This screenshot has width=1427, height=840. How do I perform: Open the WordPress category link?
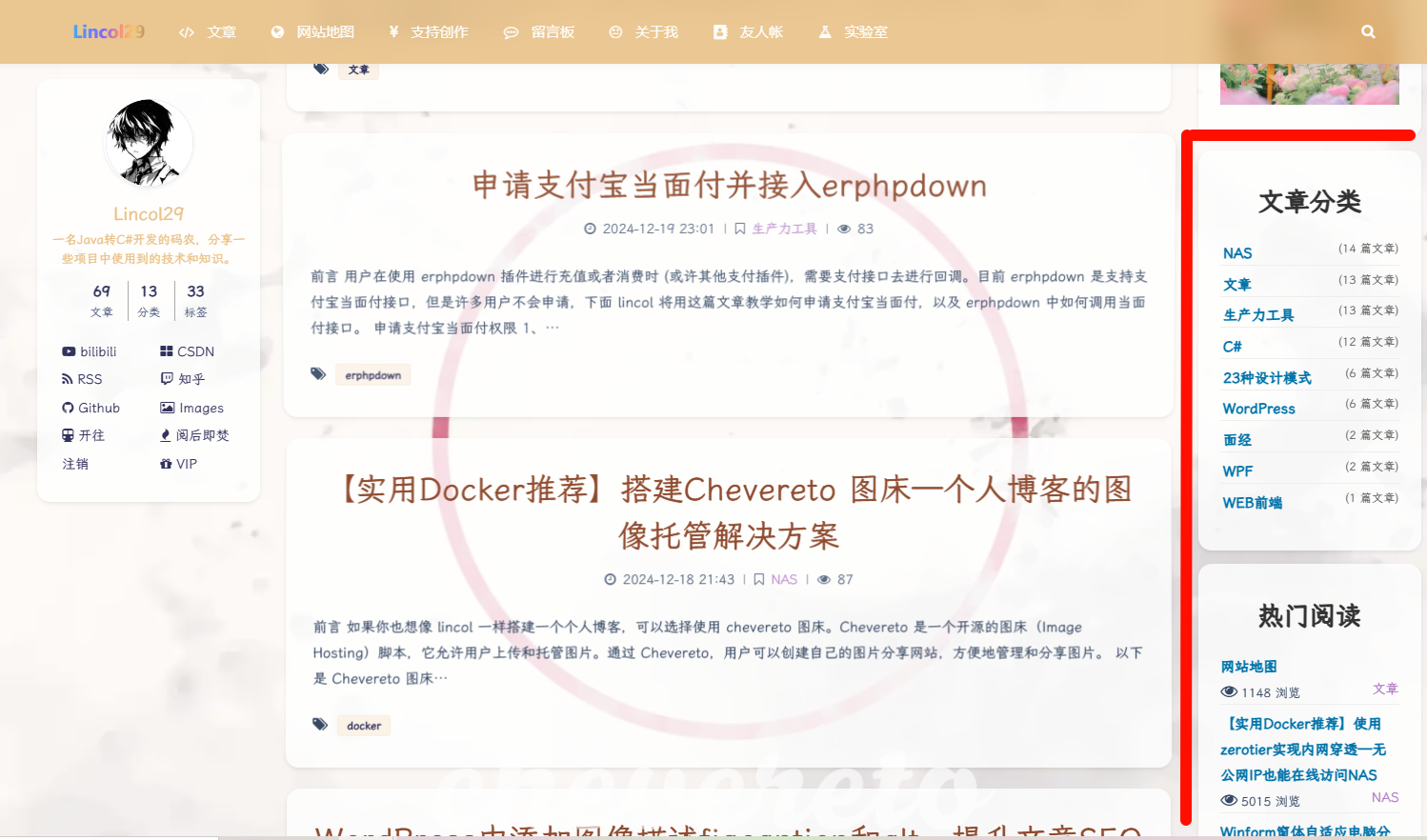point(1258,409)
